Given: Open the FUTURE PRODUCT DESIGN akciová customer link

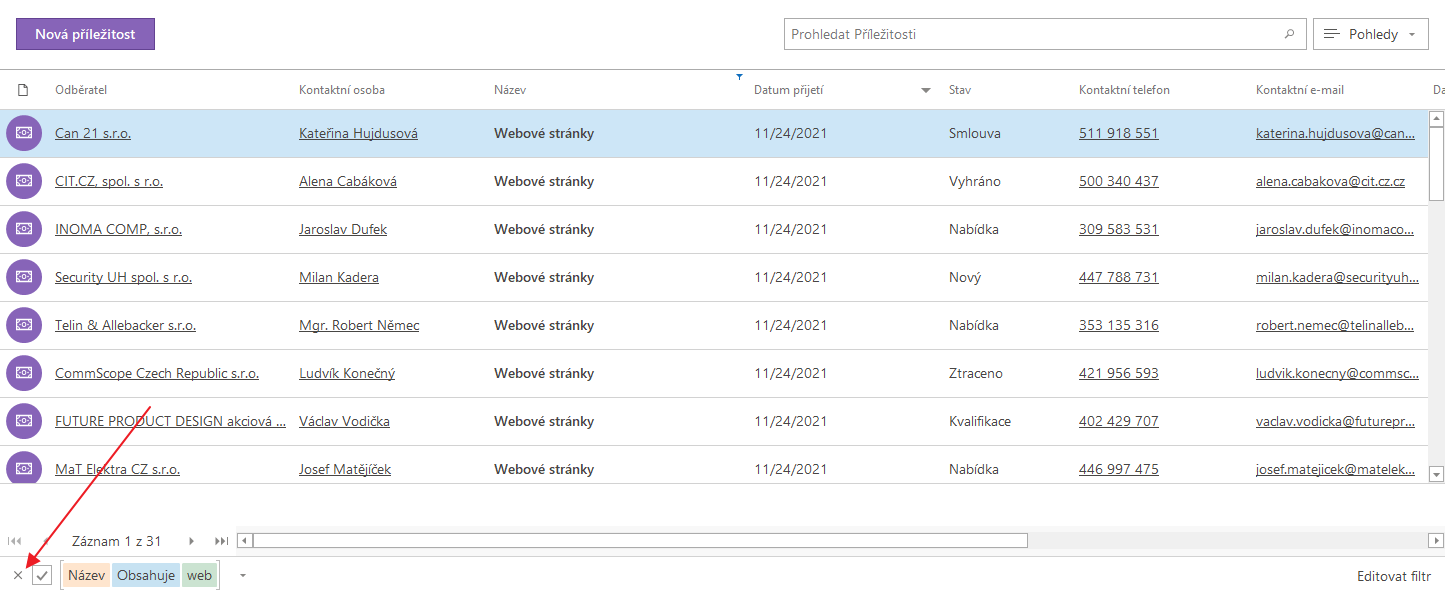Looking at the screenshot, I should [x=170, y=422].
